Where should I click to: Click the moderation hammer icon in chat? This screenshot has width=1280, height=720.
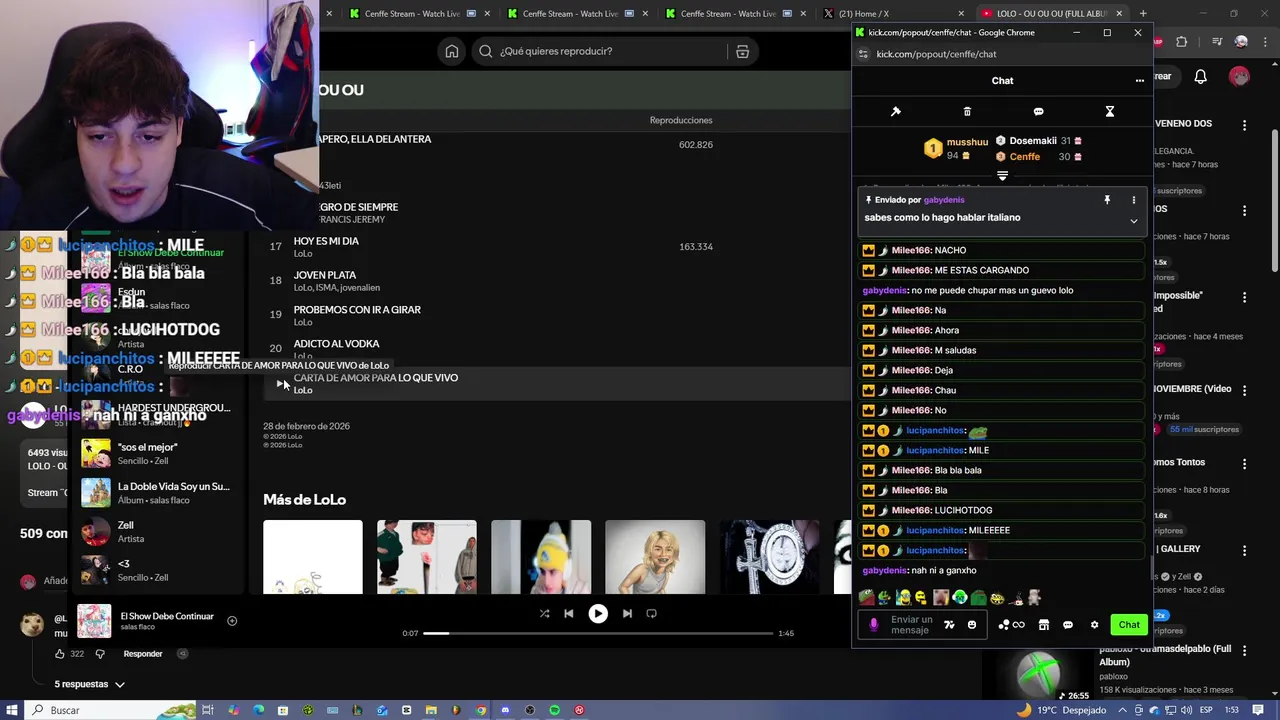pos(896,111)
